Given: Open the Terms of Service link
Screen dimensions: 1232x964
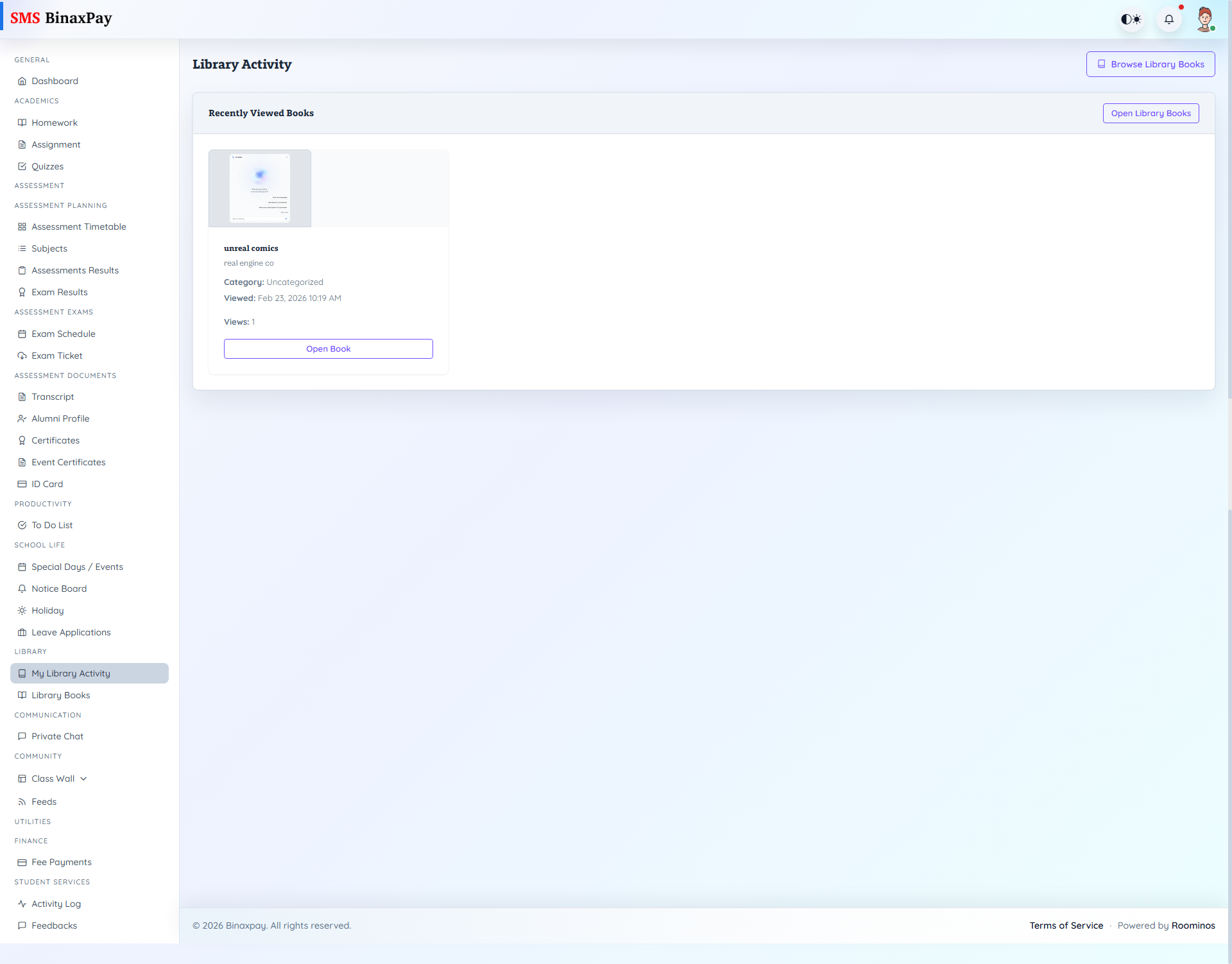Looking at the screenshot, I should click(x=1066, y=925).
